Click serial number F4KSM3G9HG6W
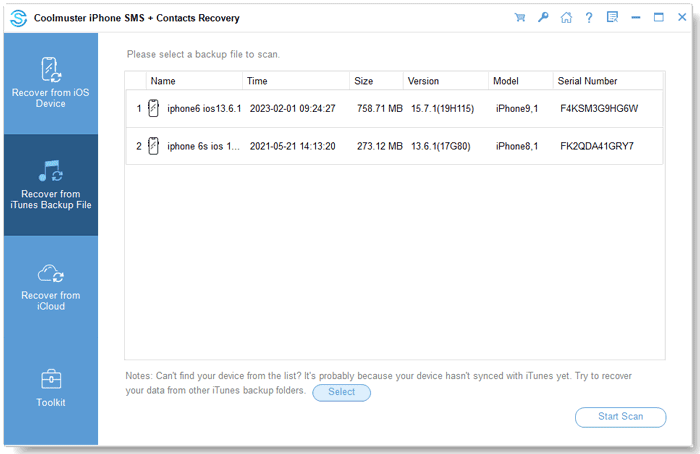 click(x=599, y=108)
